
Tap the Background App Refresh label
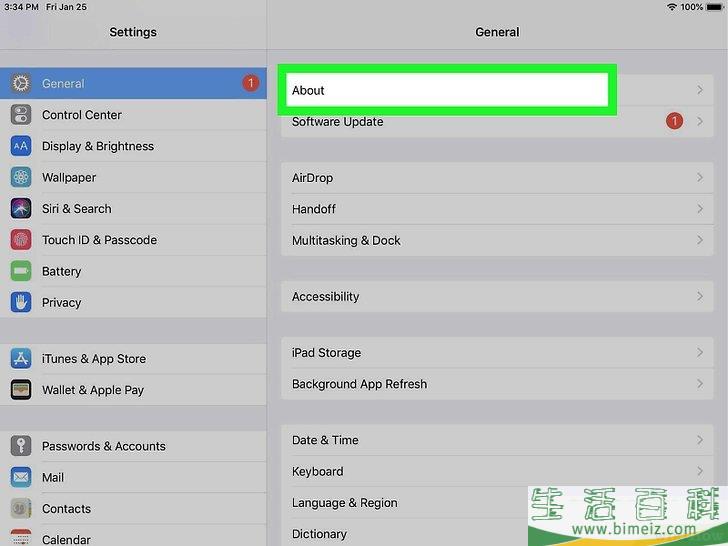pos(359,384)
